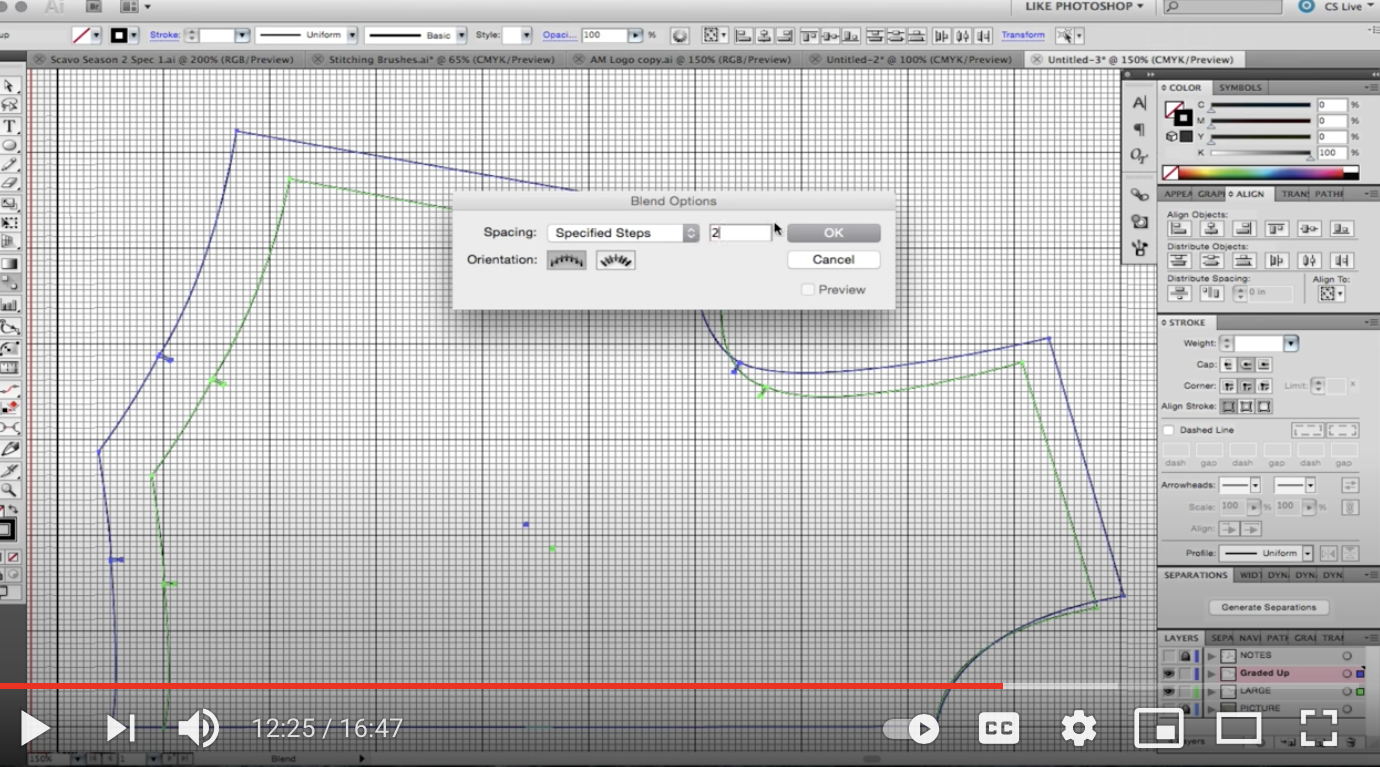Select the Type tool
The height and width of the screenshot is (767, 1380).
click(x=10, y=126)
